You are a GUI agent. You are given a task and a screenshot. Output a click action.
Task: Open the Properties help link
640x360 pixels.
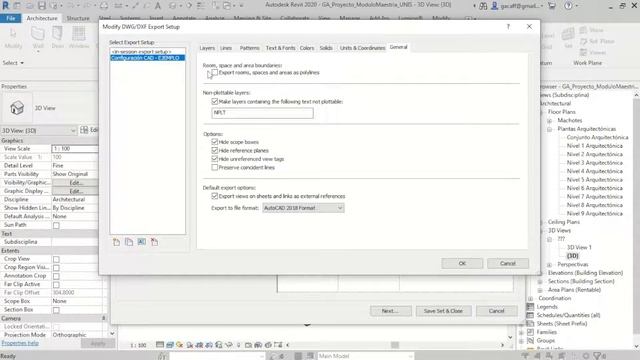pyautogui.click(x=20, y=343)
